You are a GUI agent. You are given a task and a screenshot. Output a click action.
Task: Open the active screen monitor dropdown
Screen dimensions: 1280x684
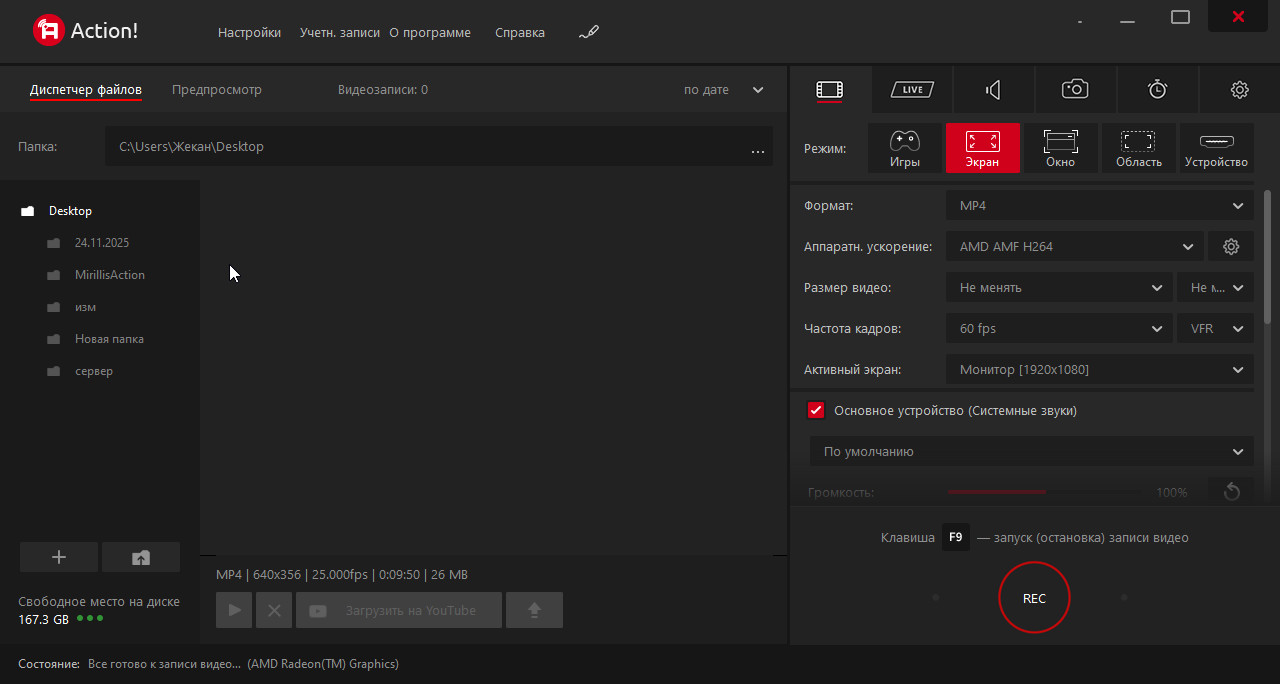[x=1099, y=370]
